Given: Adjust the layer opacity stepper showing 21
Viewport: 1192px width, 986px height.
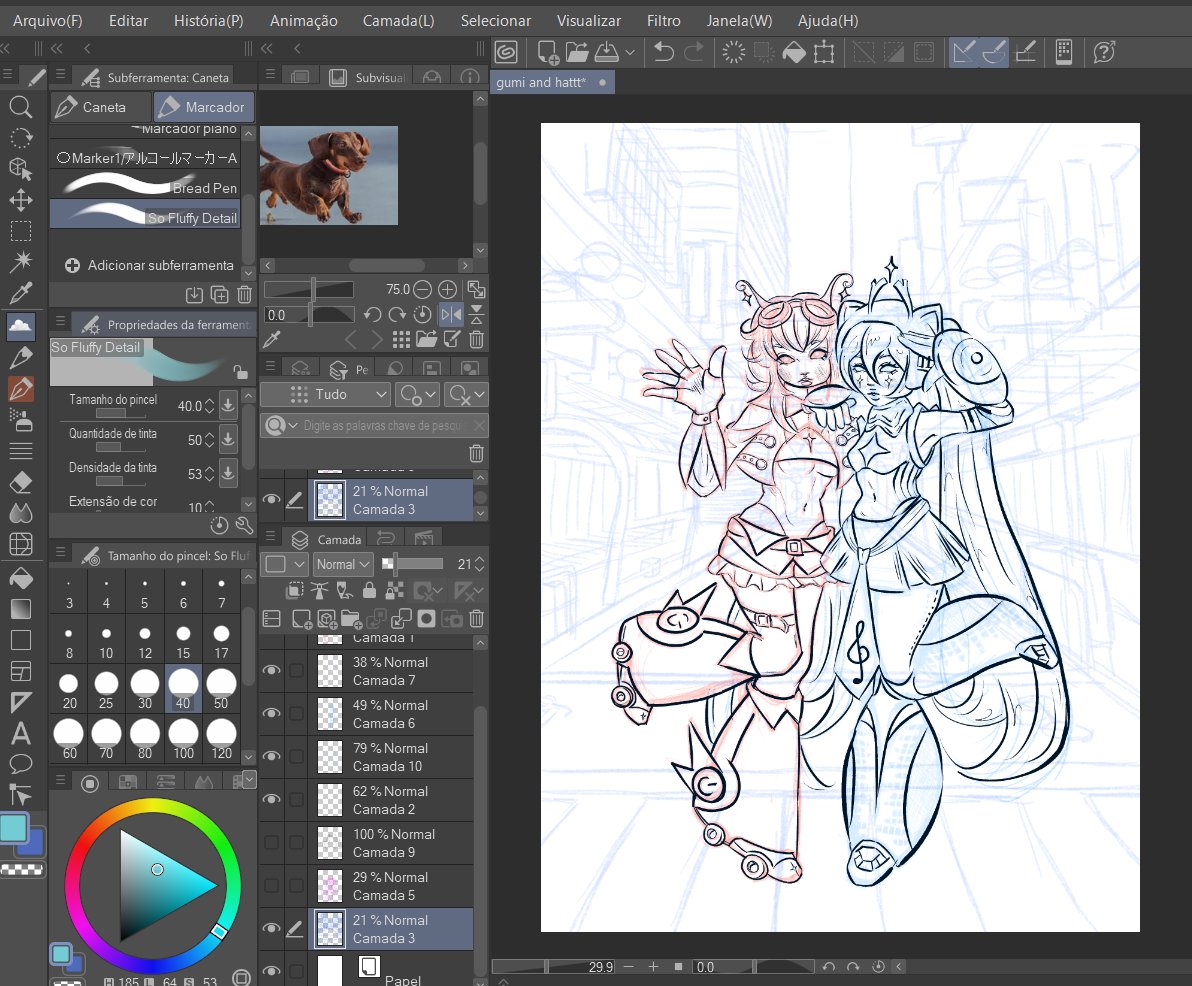Looking at the screenshot, I should 480,564.
